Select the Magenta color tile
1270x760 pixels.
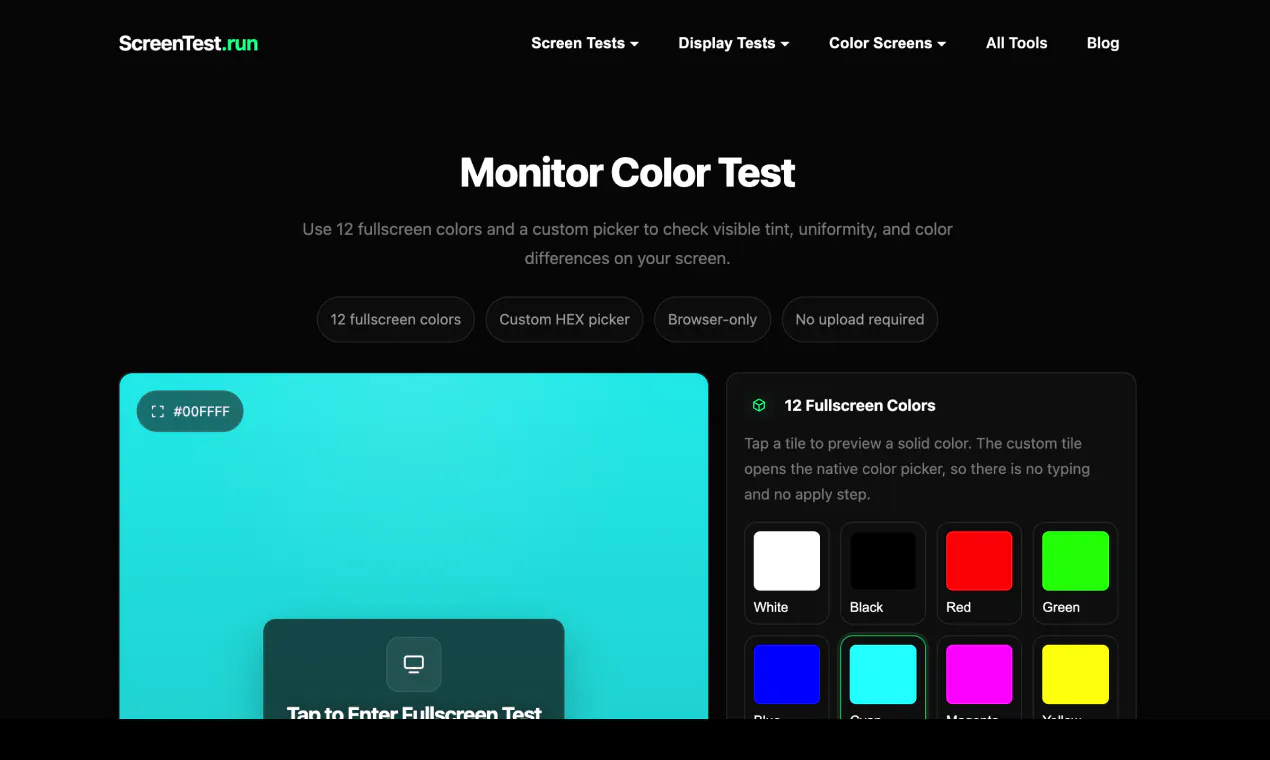click(x=979, y=677)
